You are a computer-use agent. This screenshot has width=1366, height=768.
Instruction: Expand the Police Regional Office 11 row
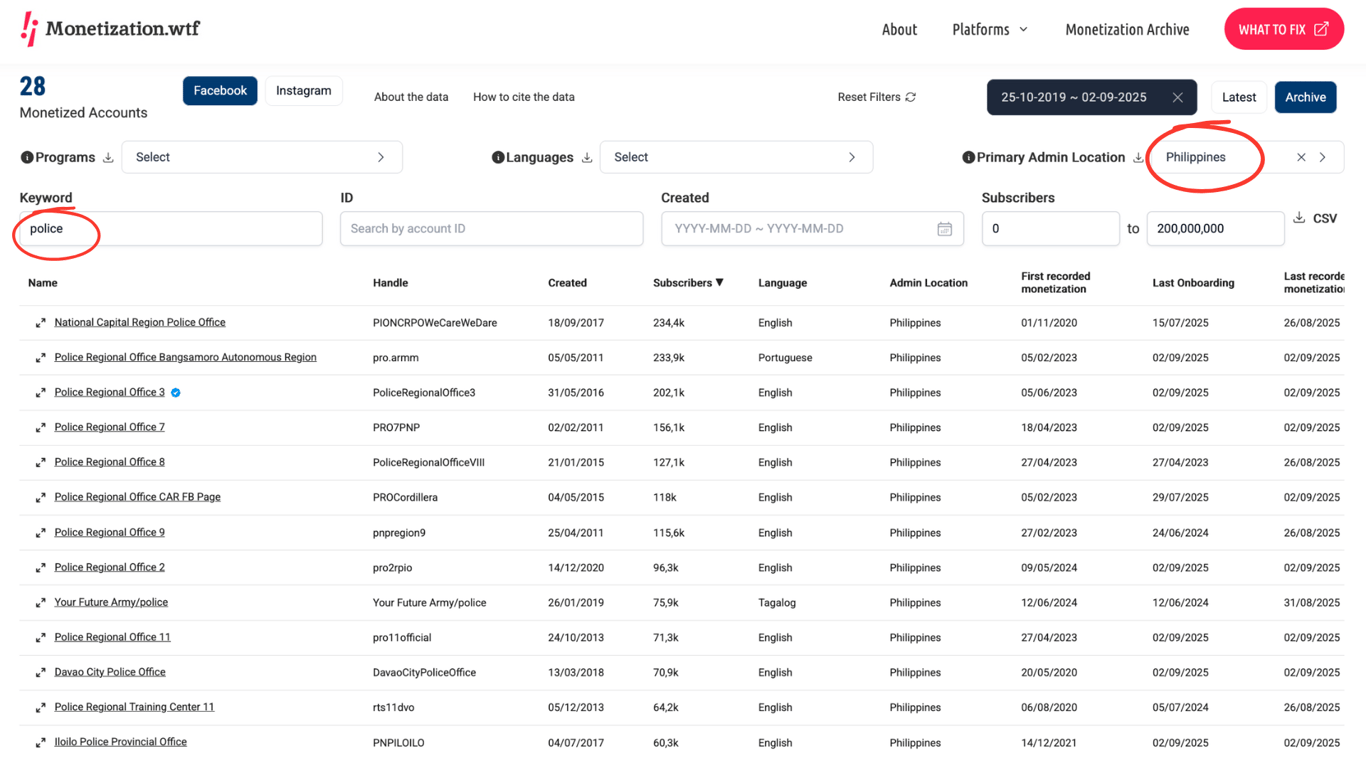pos(40,638)
